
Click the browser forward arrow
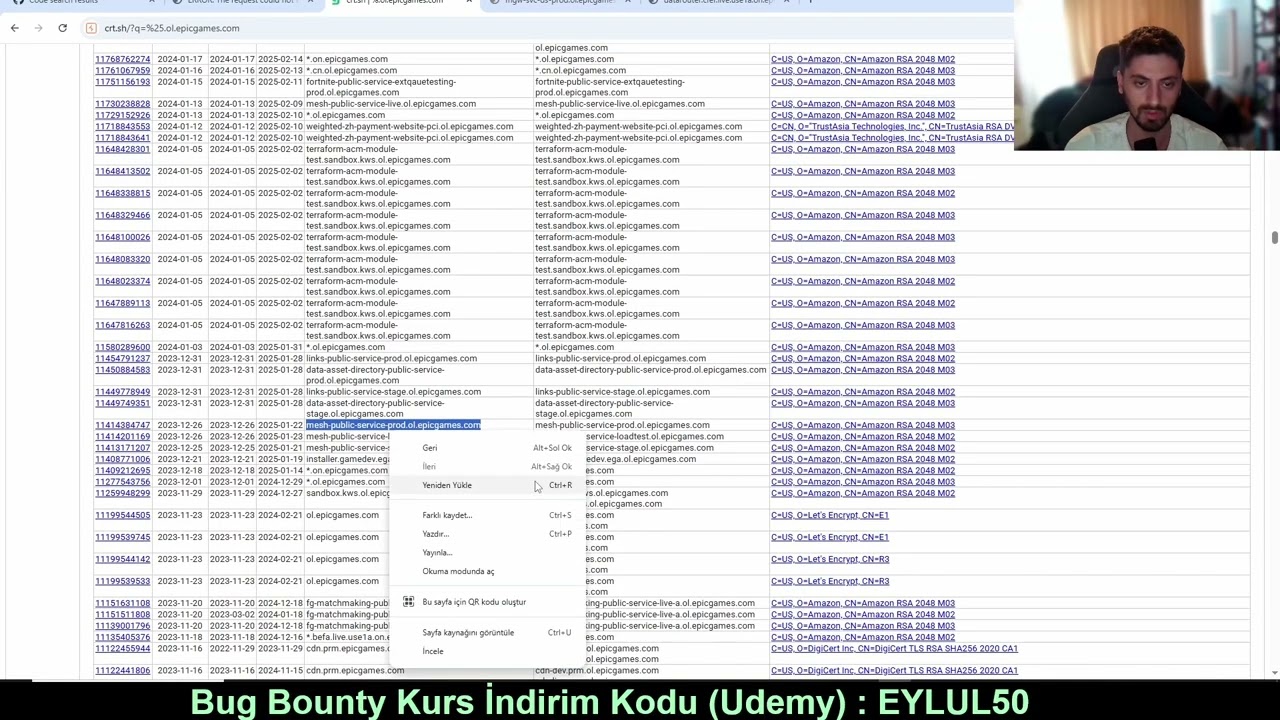pyautogui.click(x=39, y=28)
